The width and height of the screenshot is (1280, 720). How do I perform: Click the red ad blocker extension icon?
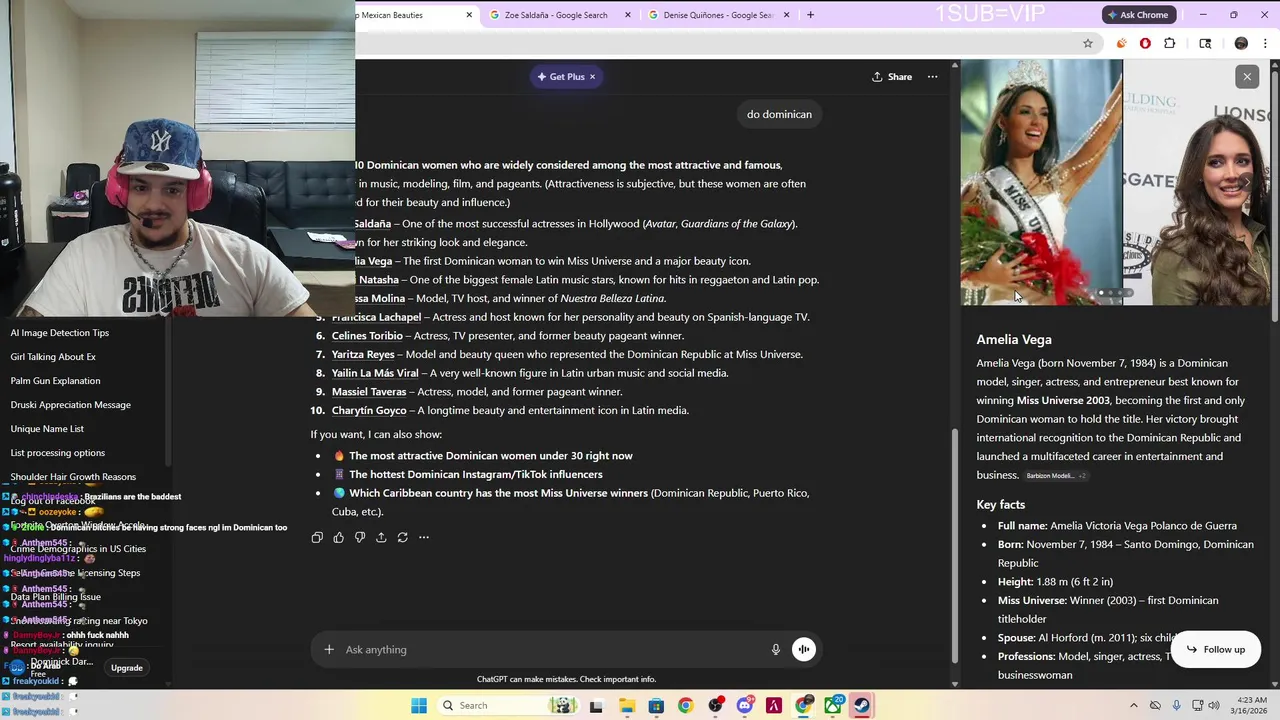click(x=1145, y=43)
